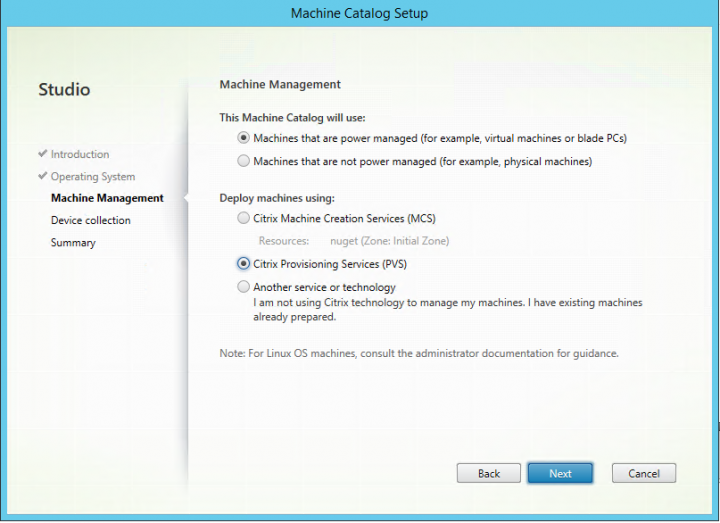Click the Studio heading
This screenshot has height=523, width=720.
point(64,90)
